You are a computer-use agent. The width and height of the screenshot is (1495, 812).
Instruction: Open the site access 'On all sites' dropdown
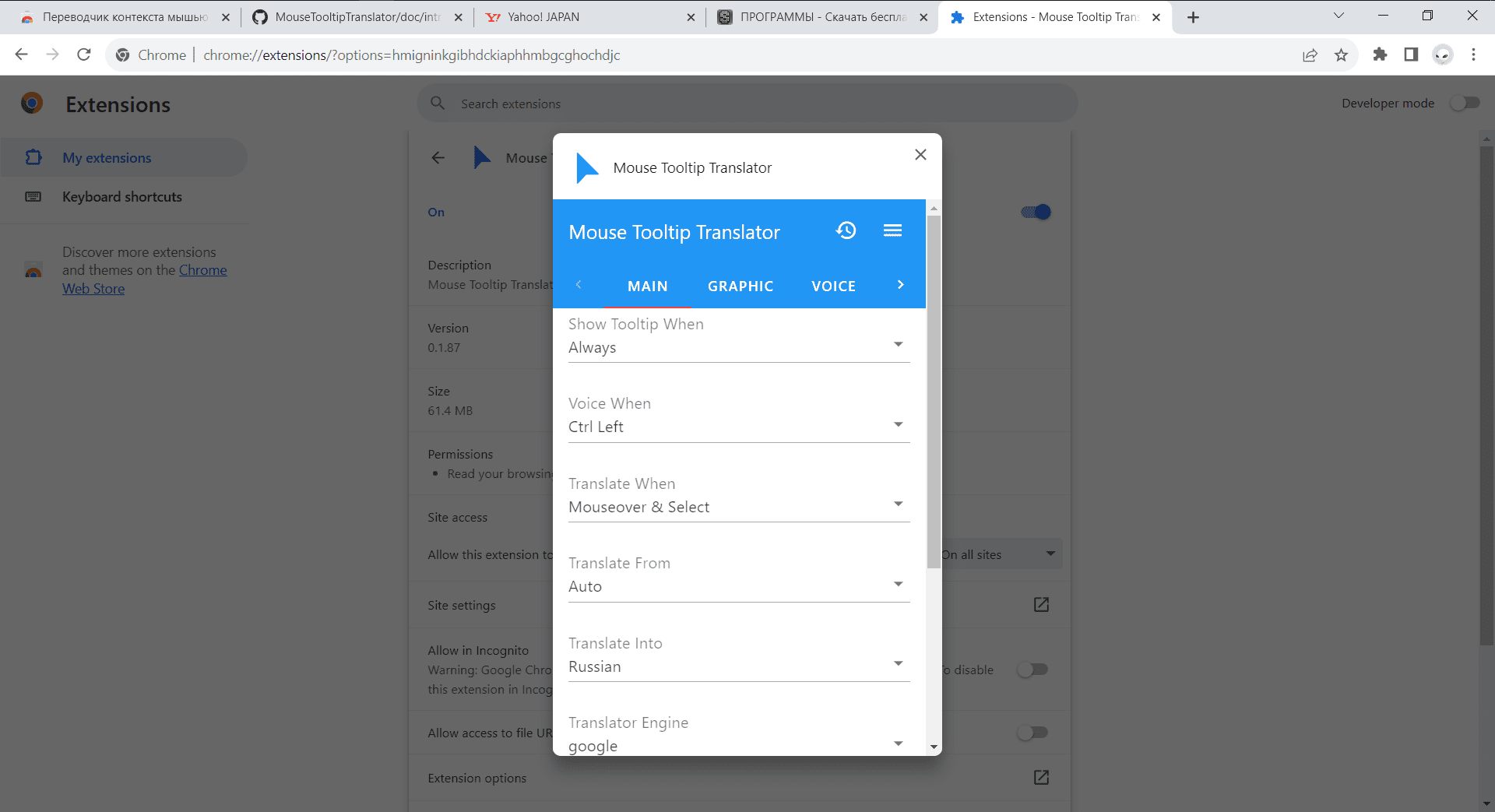click(1002, 554)
